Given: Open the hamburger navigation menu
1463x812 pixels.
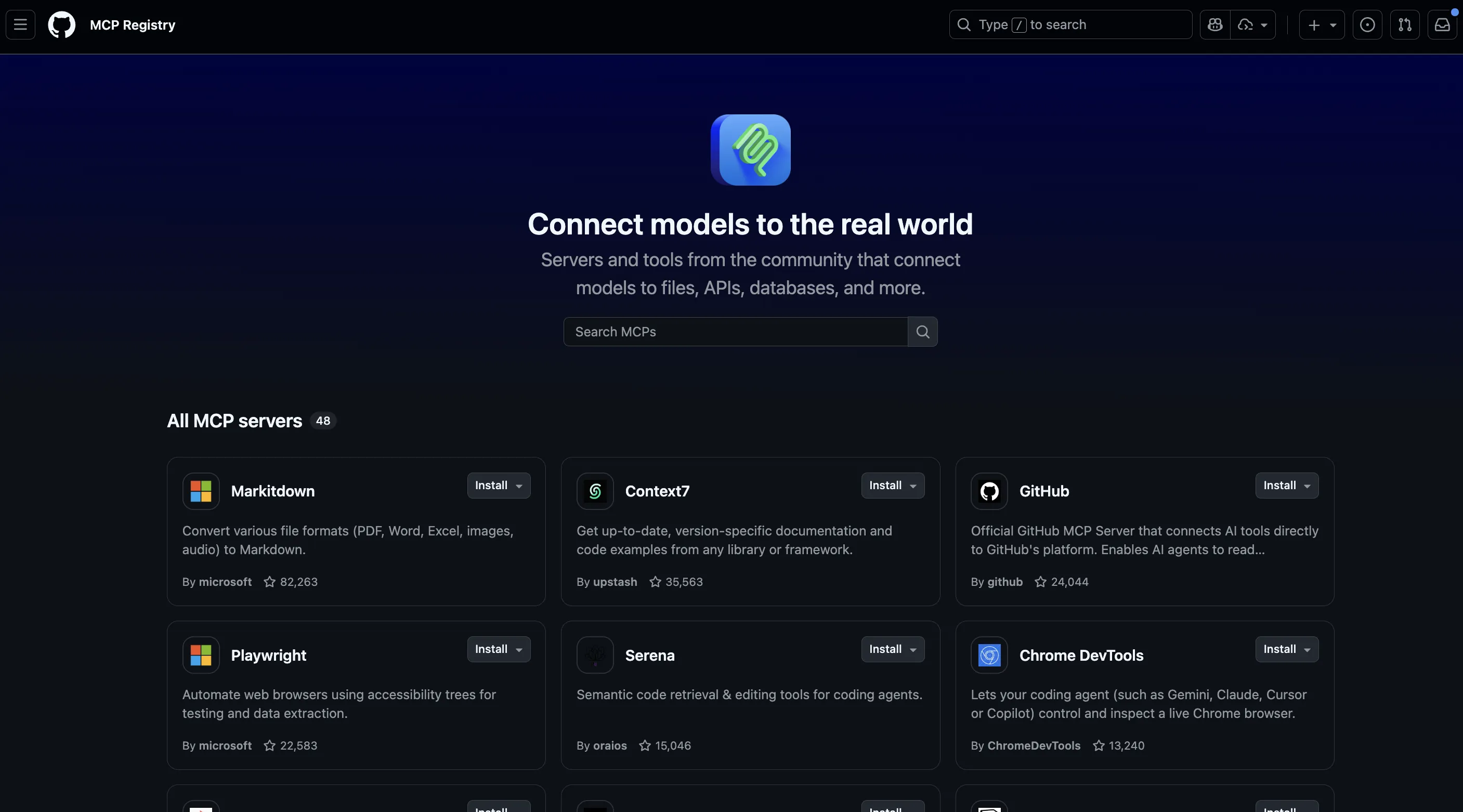Looking at the screenshot, I should click(x=20, y=24).
